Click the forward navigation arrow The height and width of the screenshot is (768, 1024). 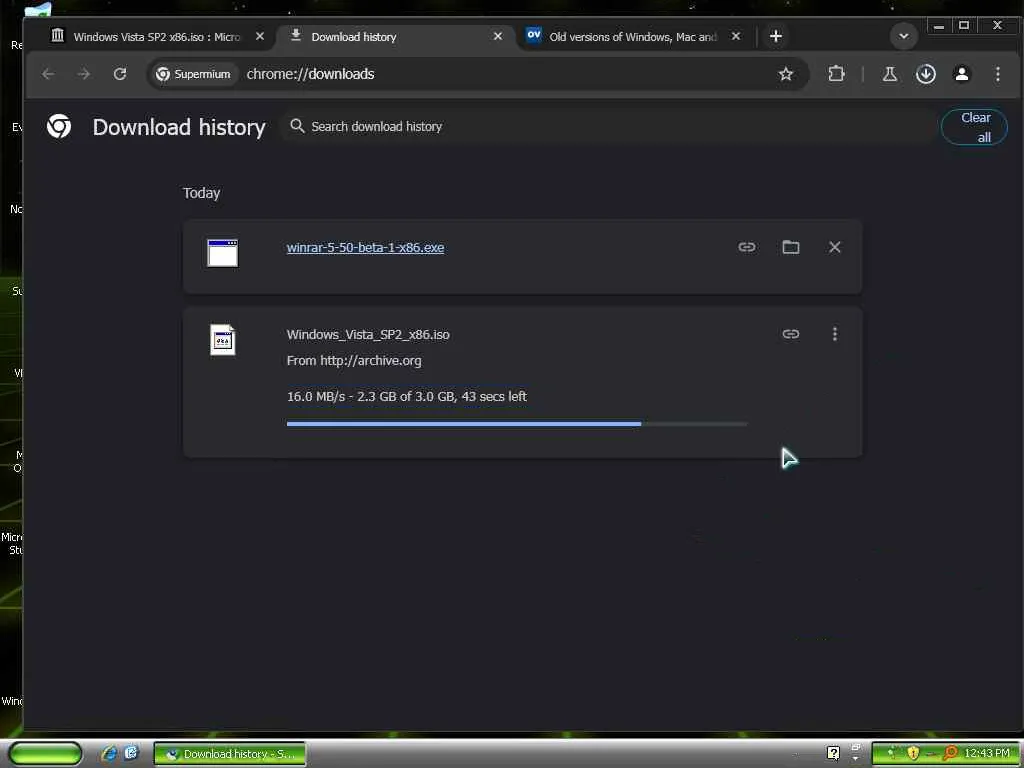(x=84, y=74)
